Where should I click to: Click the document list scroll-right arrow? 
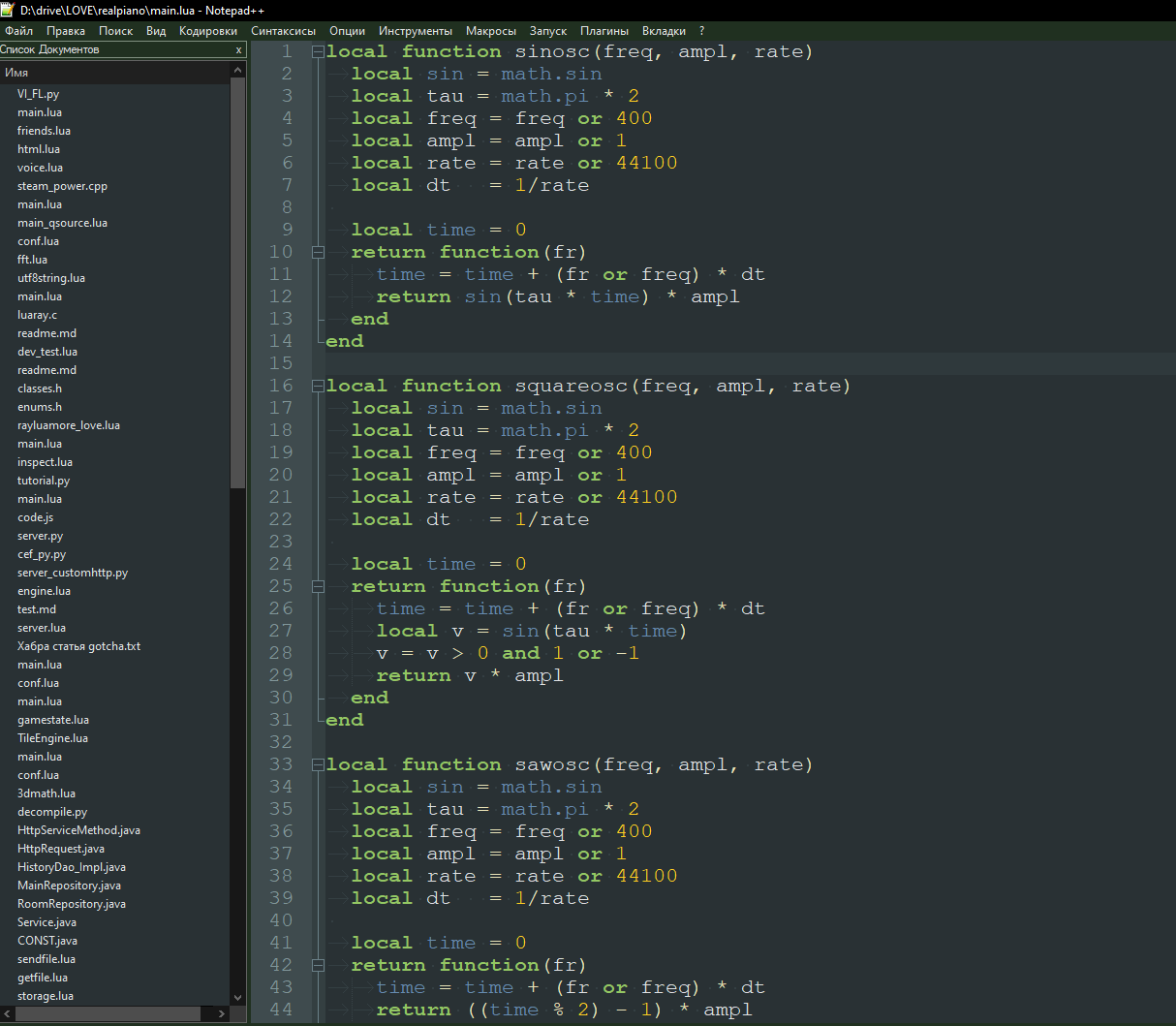[x=222, y=1013]
